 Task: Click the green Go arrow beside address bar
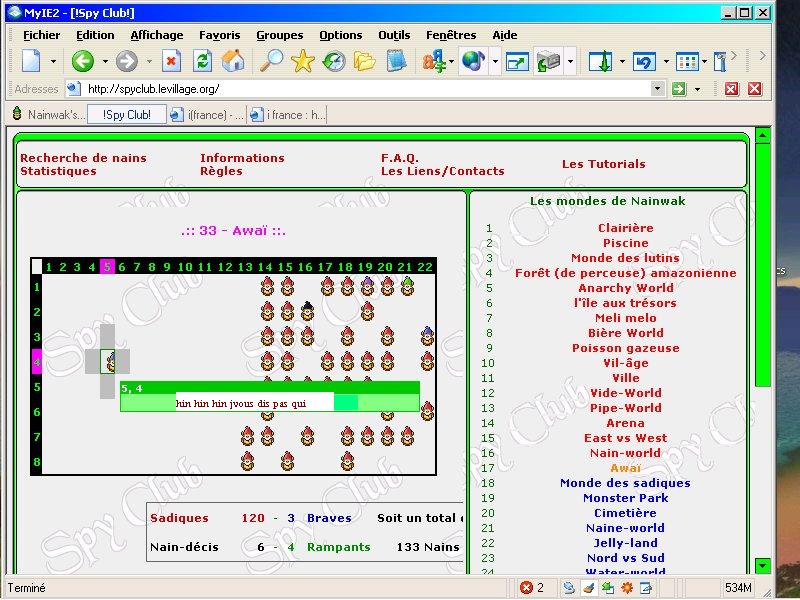pyautogui.click(x=679, y=89)
